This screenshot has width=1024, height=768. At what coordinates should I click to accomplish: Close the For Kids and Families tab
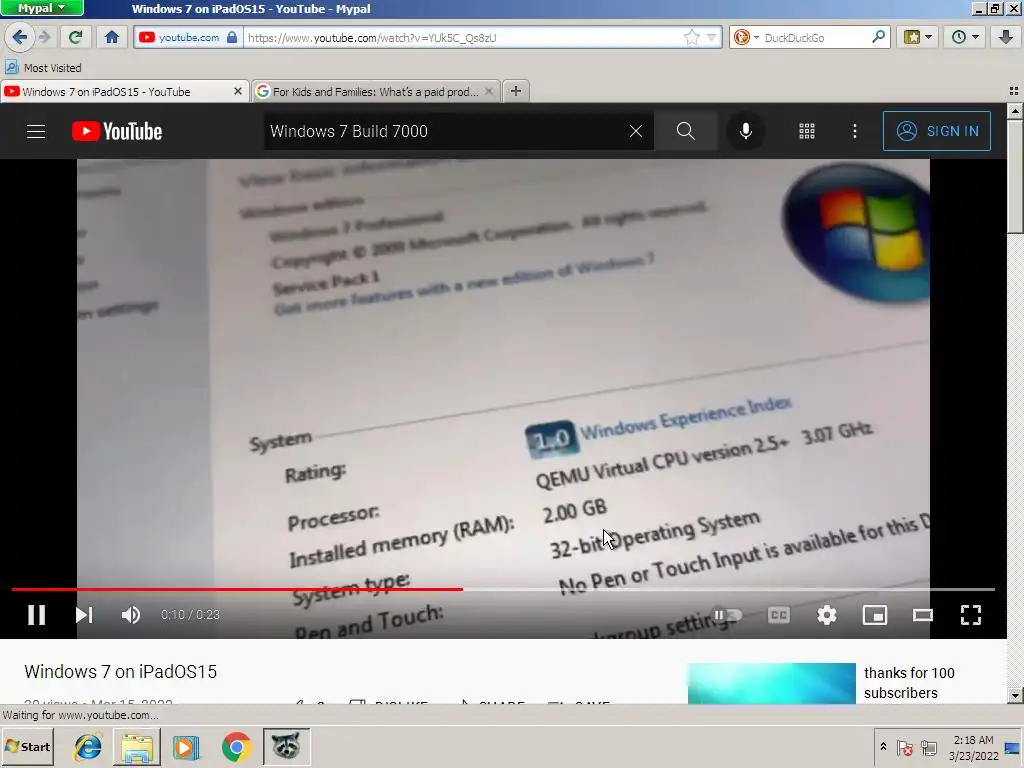[x=489, y=91]
